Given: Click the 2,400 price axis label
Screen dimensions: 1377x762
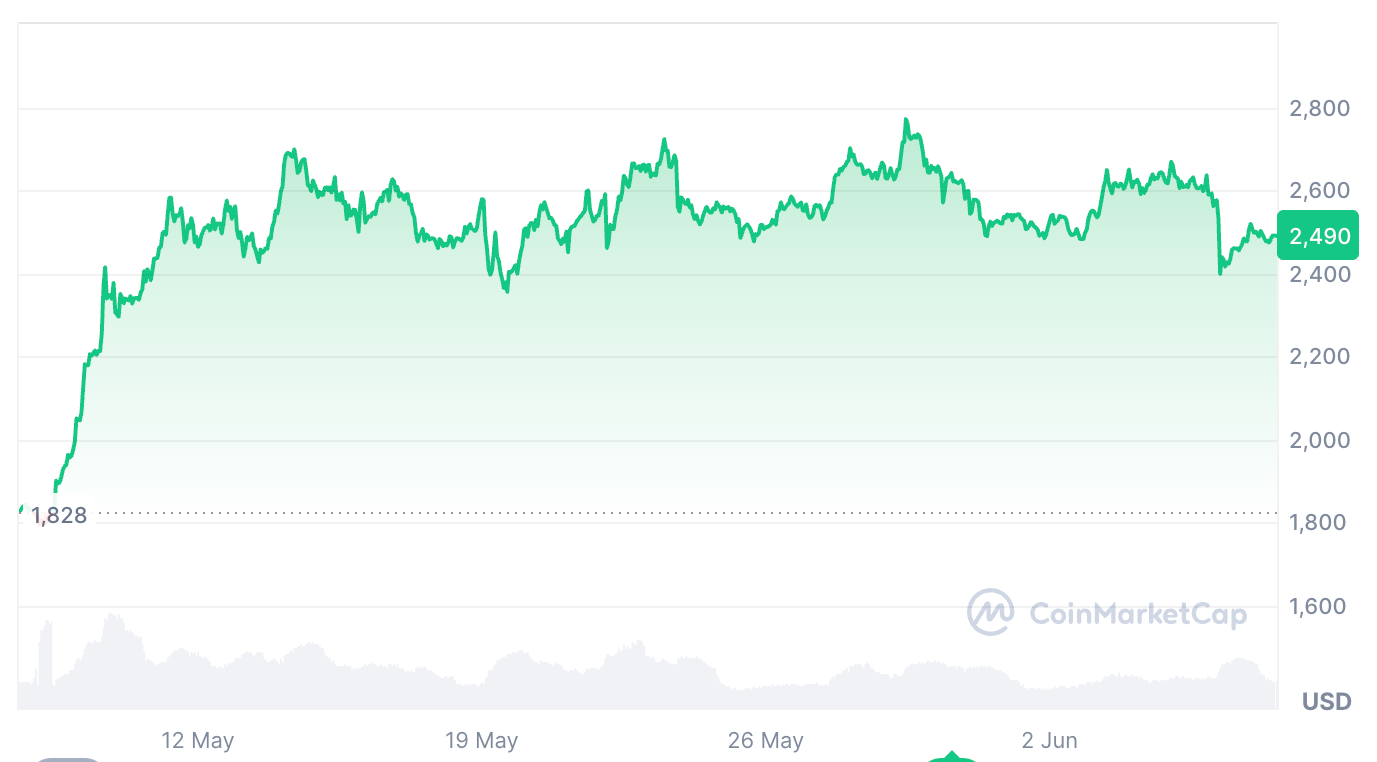Looking at the screenshot, I should click(1320, 274).
